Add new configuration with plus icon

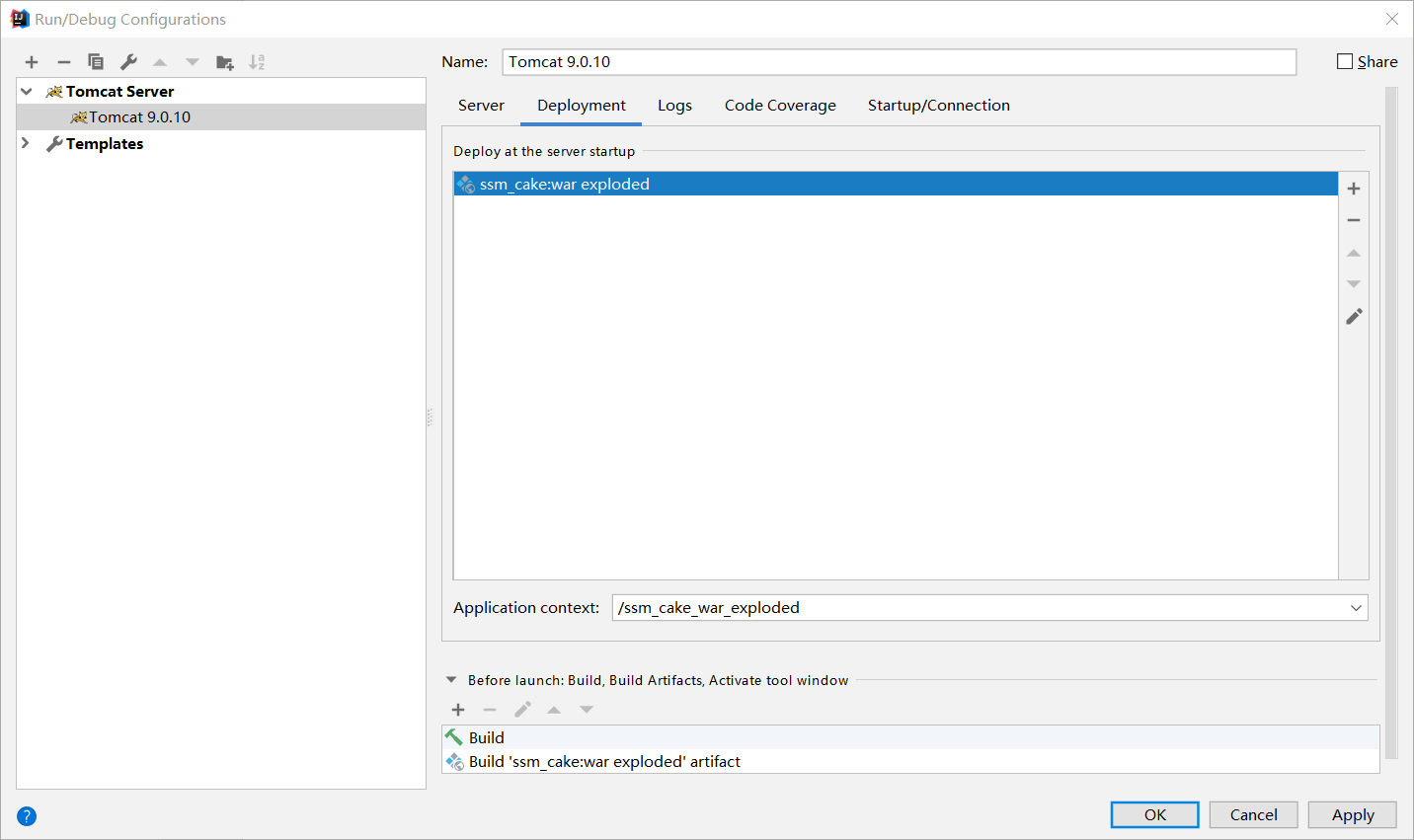32,62
